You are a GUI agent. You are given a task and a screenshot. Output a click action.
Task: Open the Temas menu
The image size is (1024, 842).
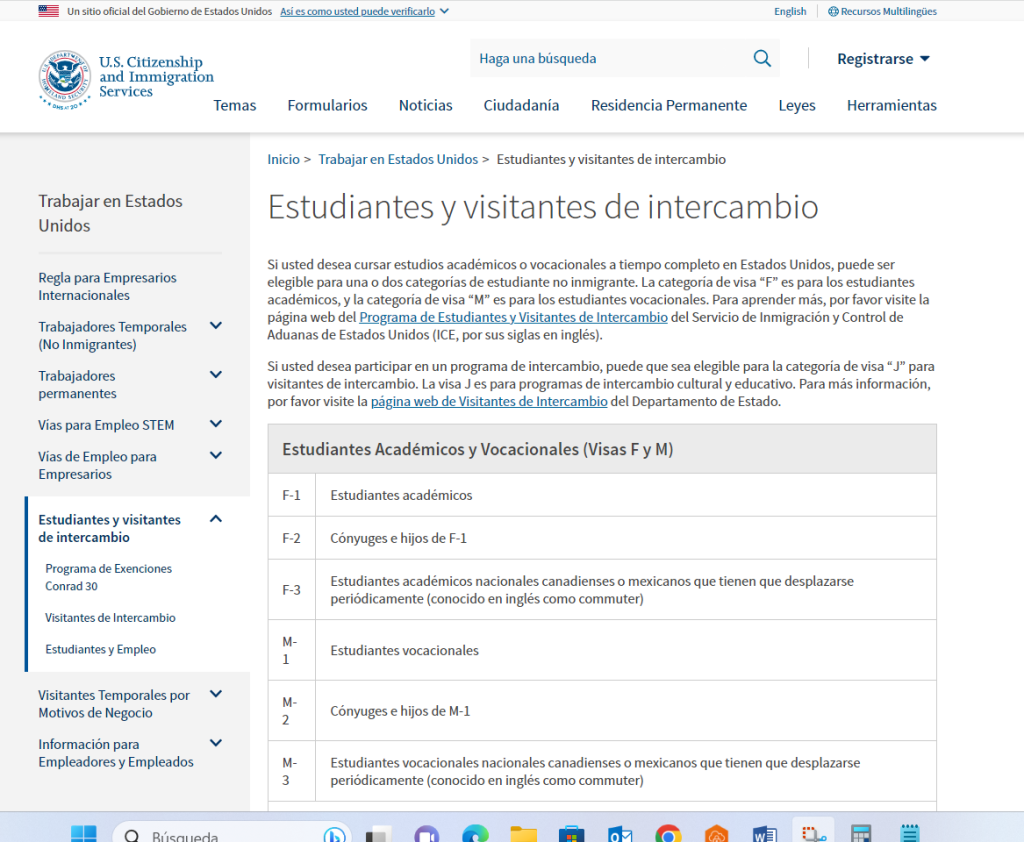[x=234, y=105]
